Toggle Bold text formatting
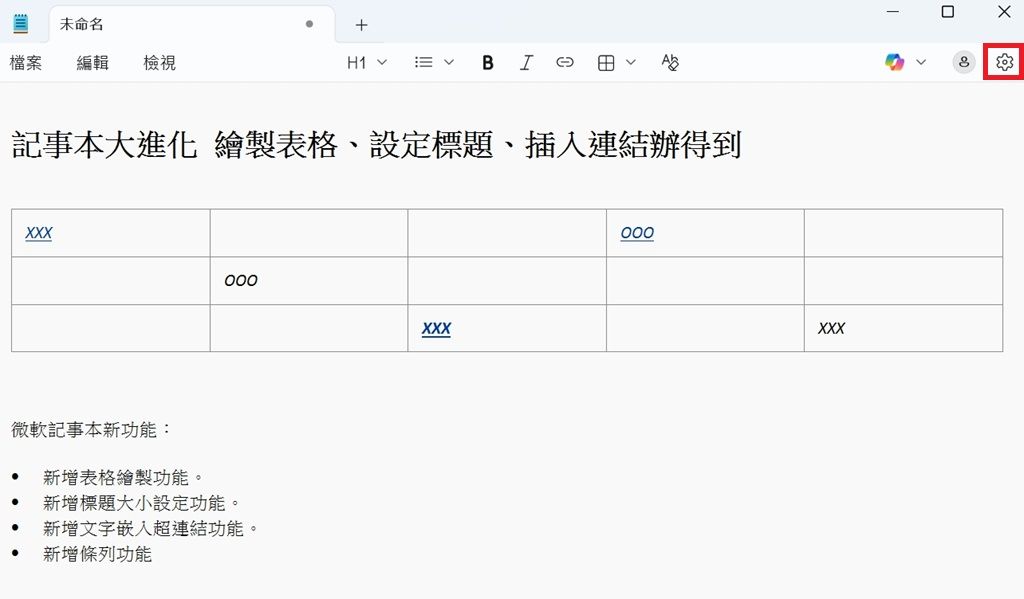This screenshot has height=599, width=1024. (x=488, y=63)
